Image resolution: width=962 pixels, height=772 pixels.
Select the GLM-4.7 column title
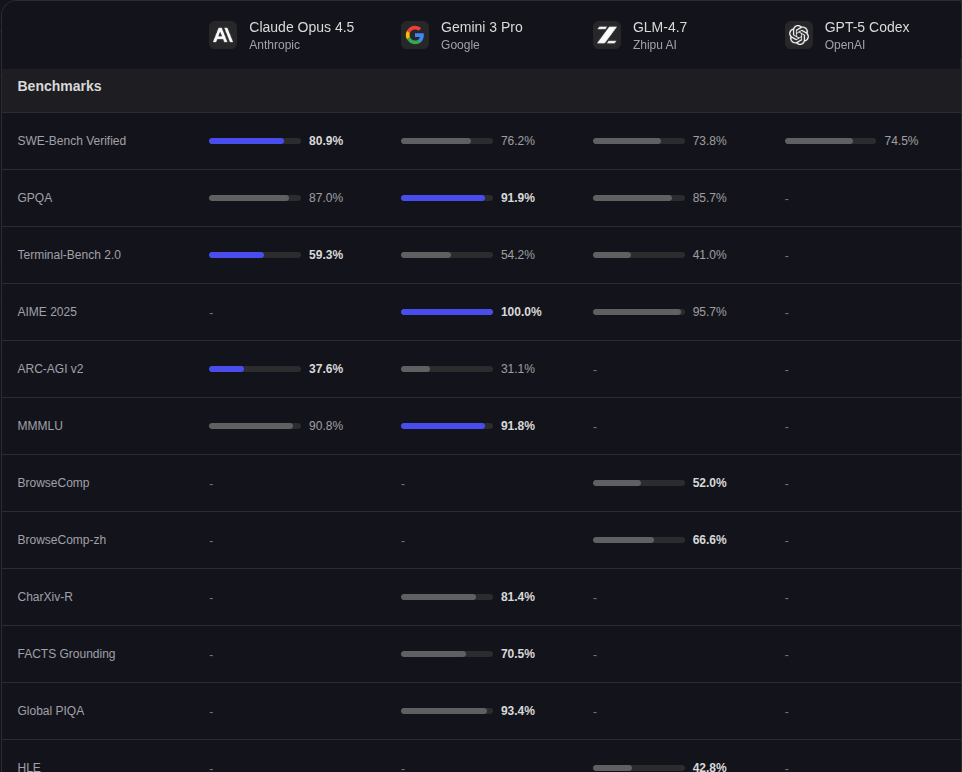click(660, 27)
